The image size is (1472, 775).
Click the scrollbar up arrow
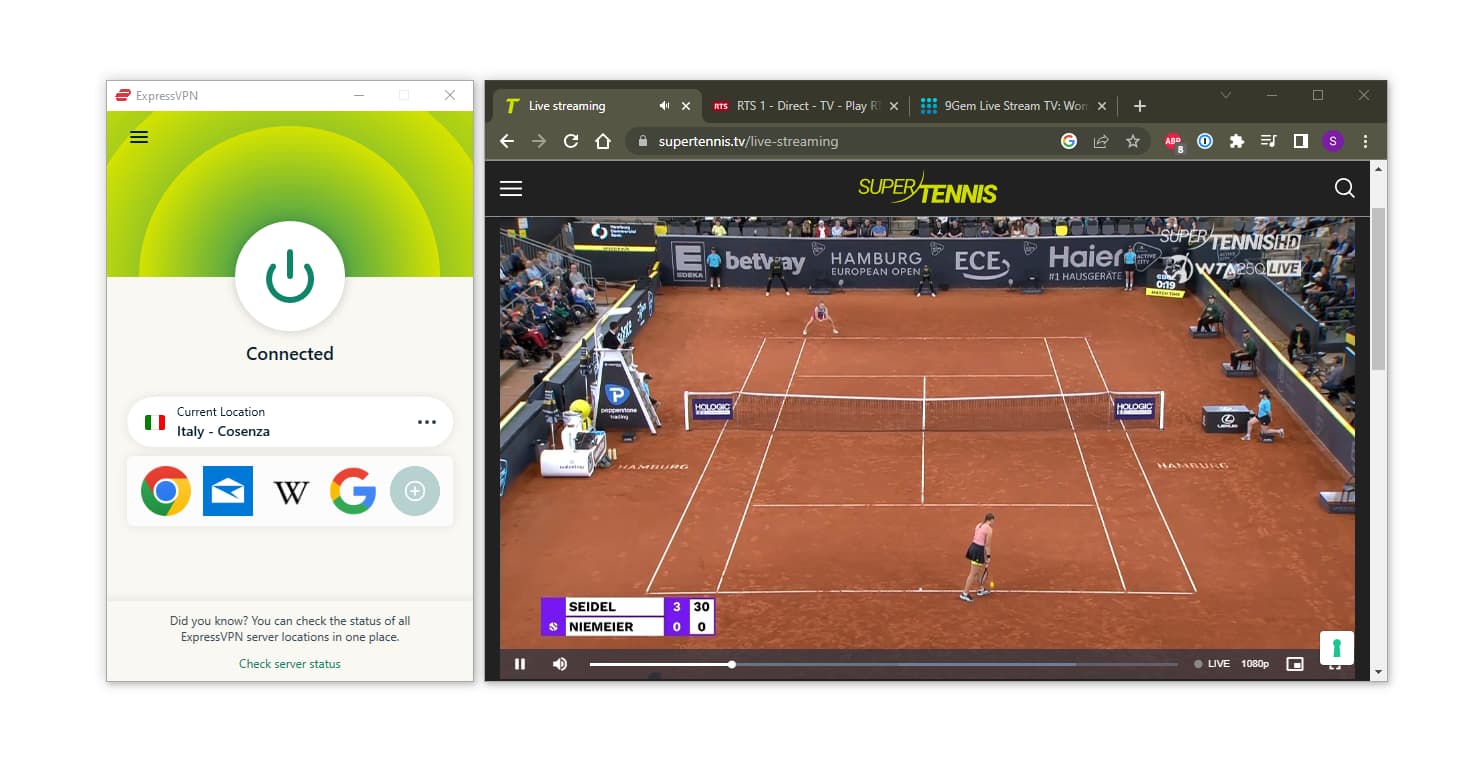[x=1379, y=169]
